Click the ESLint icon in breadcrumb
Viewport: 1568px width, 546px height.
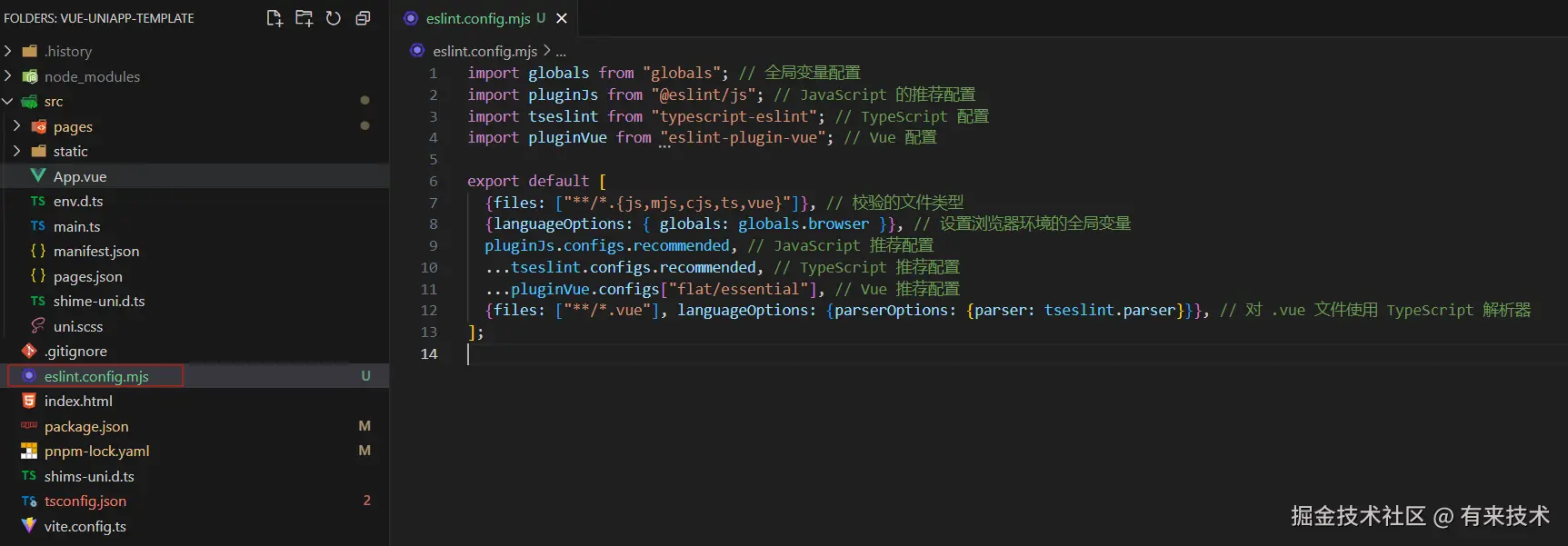[417, 51]
